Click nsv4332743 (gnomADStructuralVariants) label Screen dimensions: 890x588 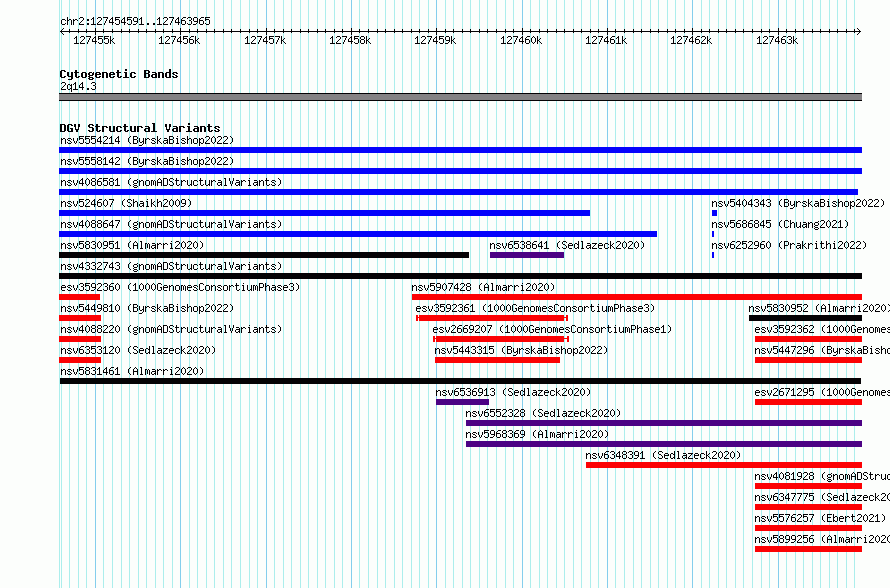(x=171, y=266)
